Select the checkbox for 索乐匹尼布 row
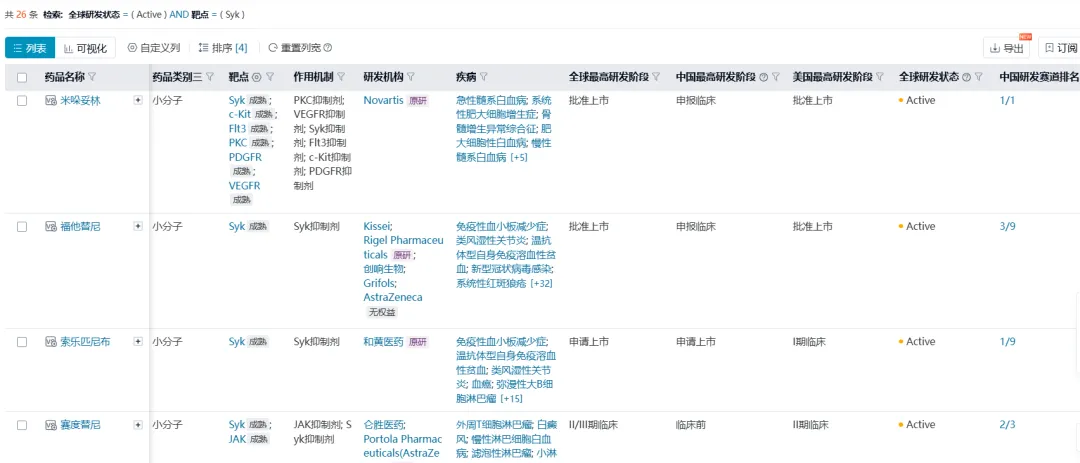Screen dimensions: 1080x463 22,342
